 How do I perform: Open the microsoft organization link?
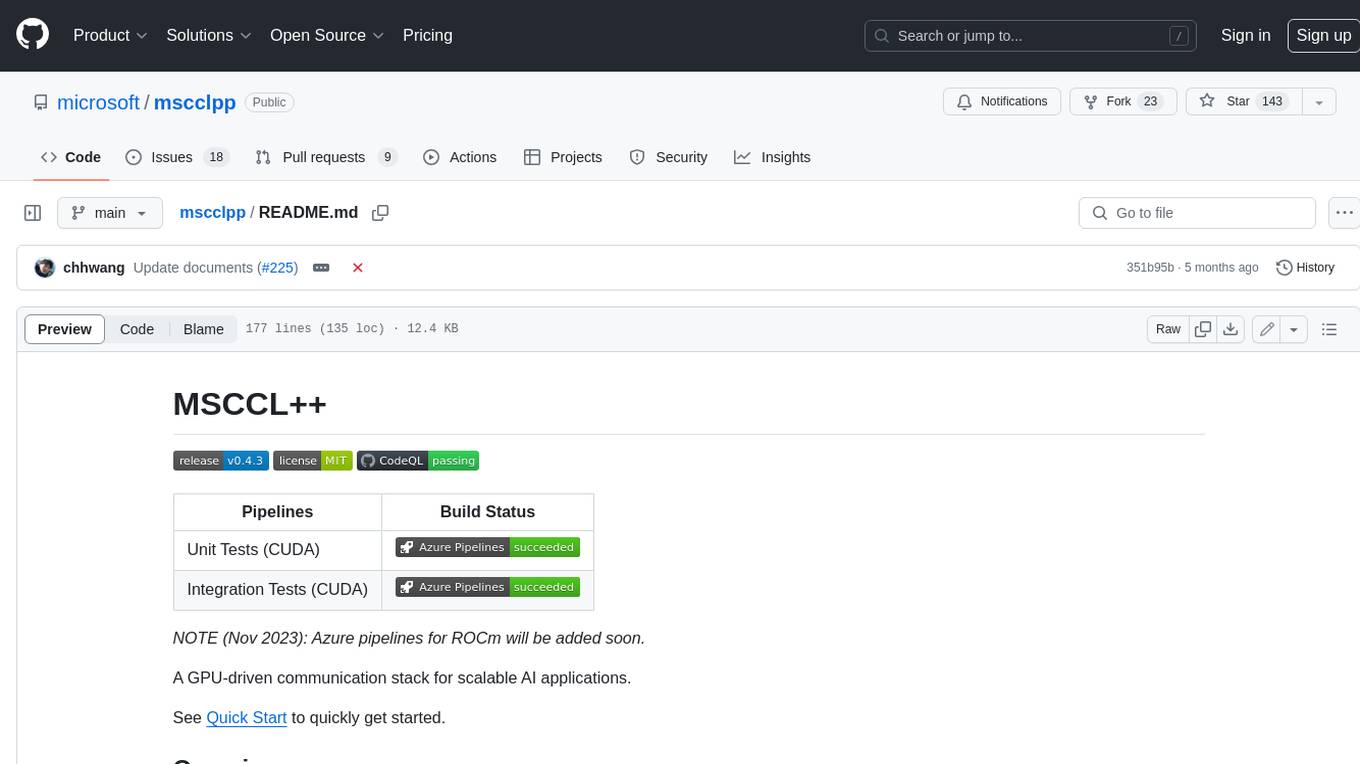pos(98,102)
